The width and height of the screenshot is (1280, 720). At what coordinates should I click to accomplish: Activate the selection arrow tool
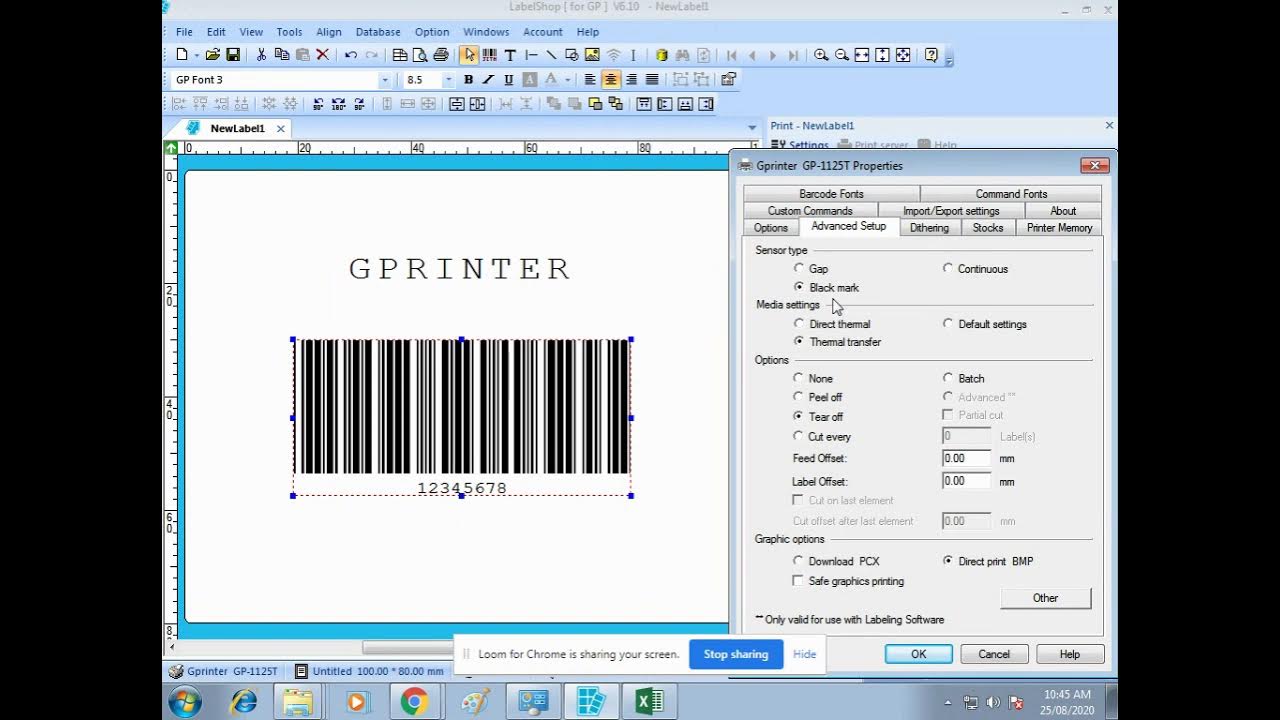[x=469, y=55]
